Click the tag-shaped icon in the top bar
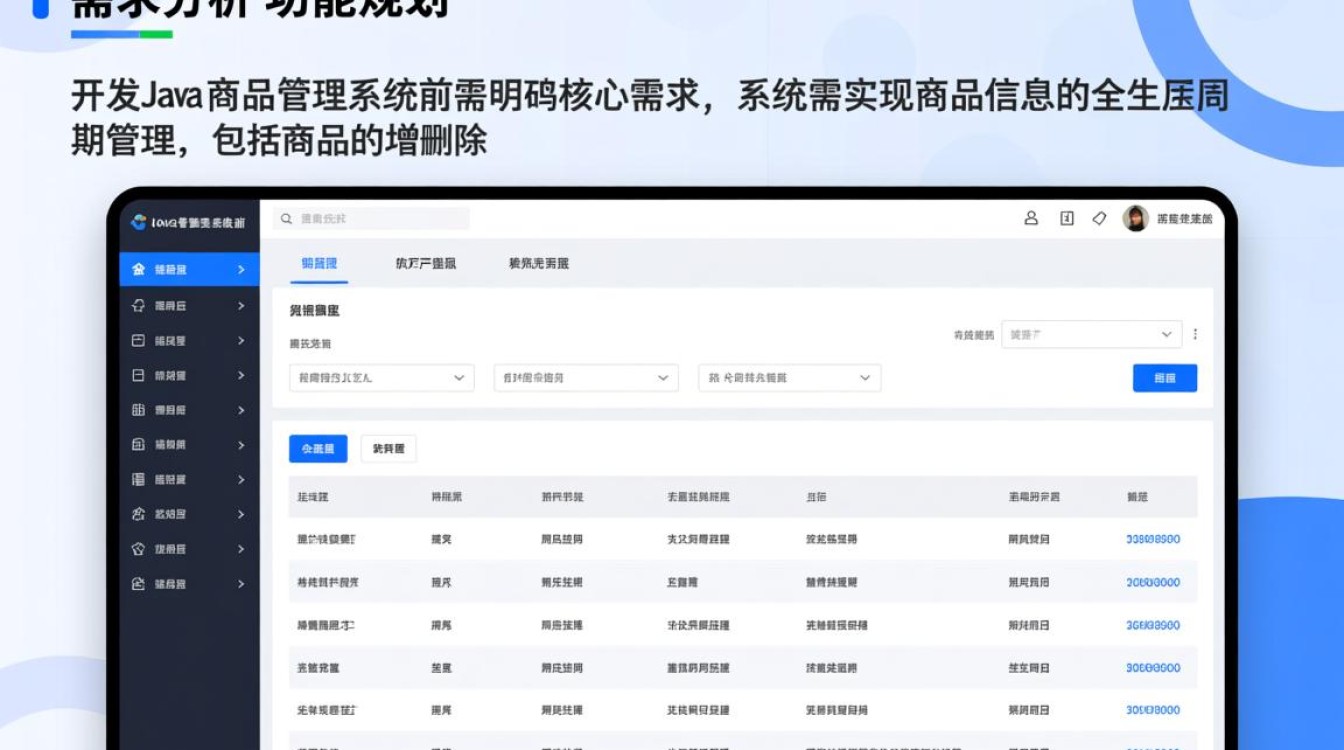 (x=1100, y=219)
